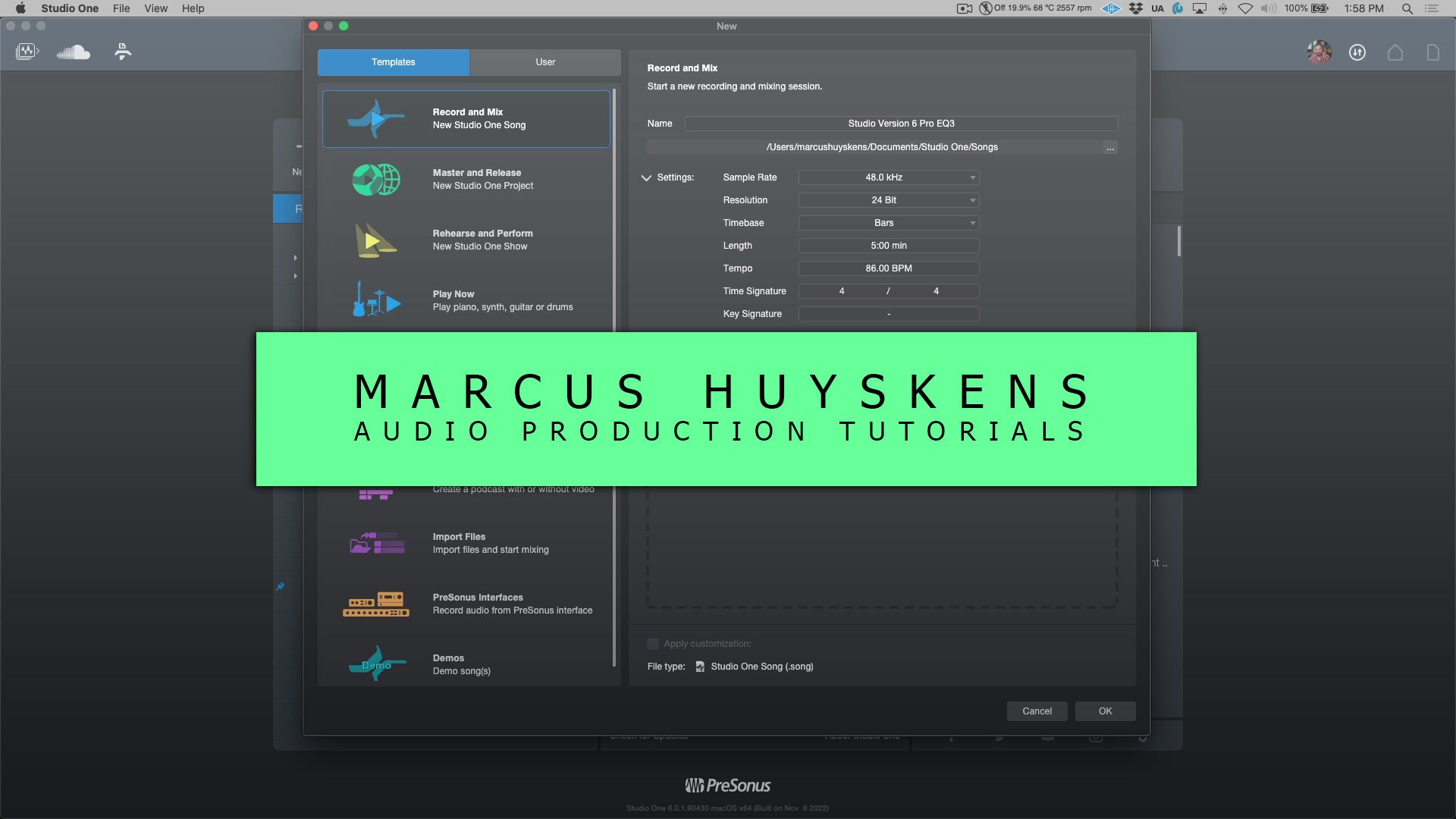Screen dimensions: 1456x819
Task: Click the clock showing 1:58 PM
Action: 1363,8
